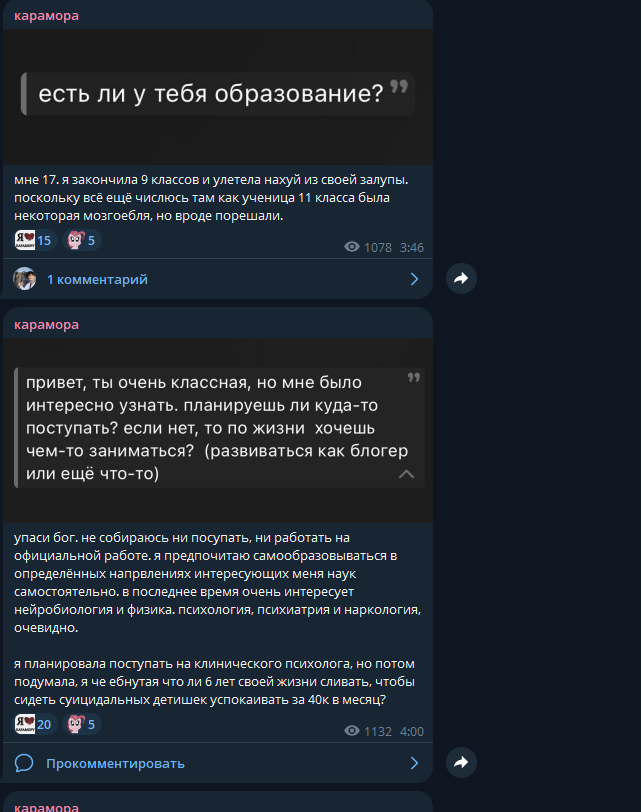Collapse the long quoted question with up chevron
The image size is (641, 812).
click(x=406, y=474)
